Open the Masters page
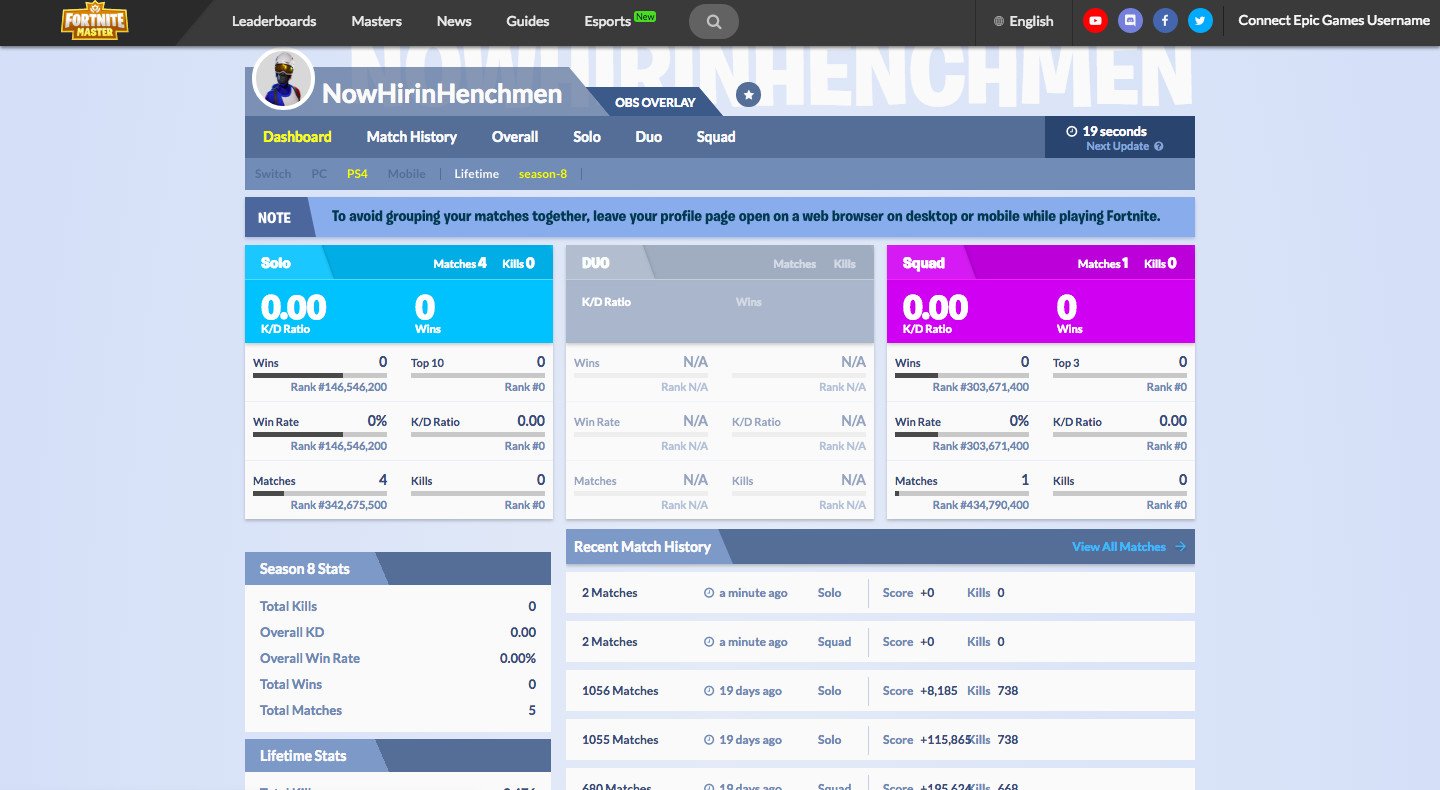Viewport: 1440px width, 790px height. (377, 21)
